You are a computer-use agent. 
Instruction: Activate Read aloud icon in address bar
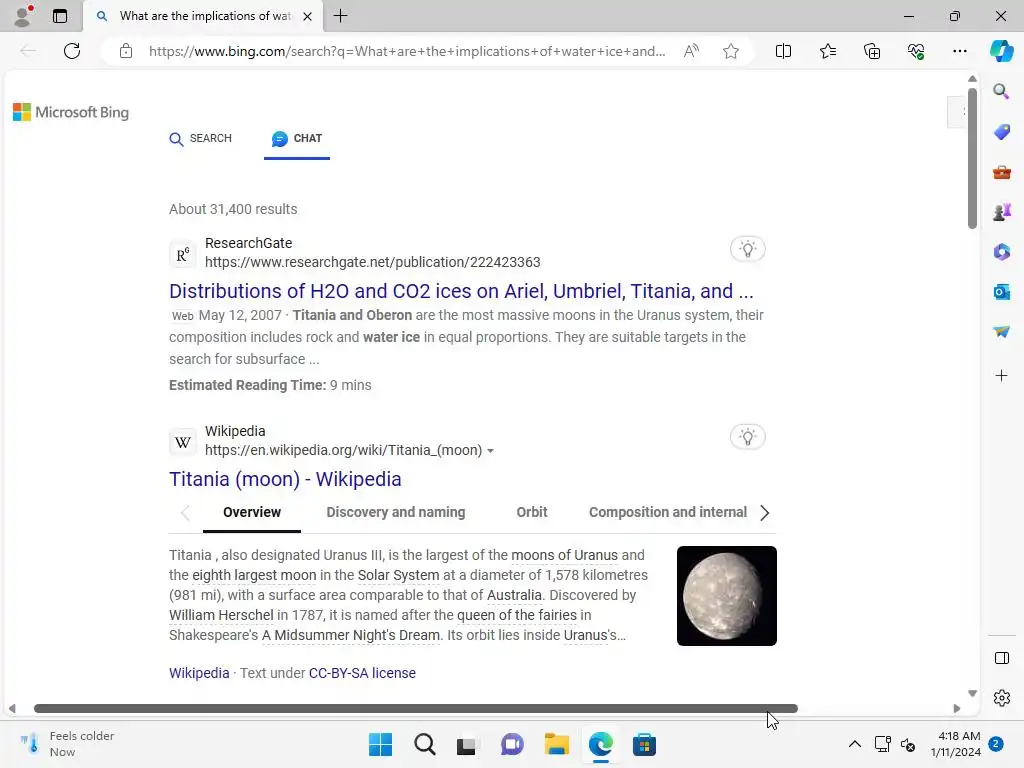(691, 51)
